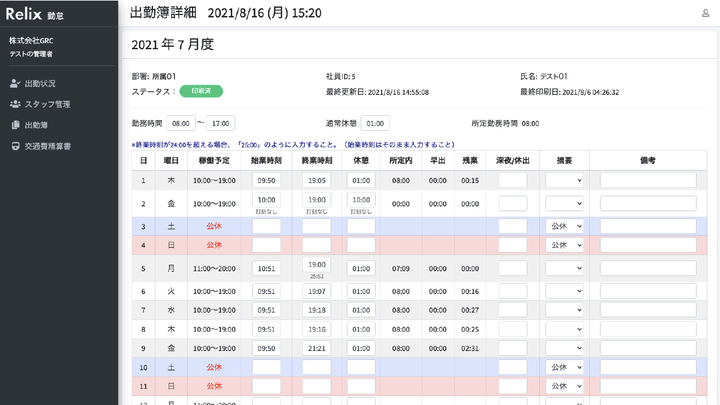Click the スタッフ管理 people icon
720x405 pixels.
15,104
